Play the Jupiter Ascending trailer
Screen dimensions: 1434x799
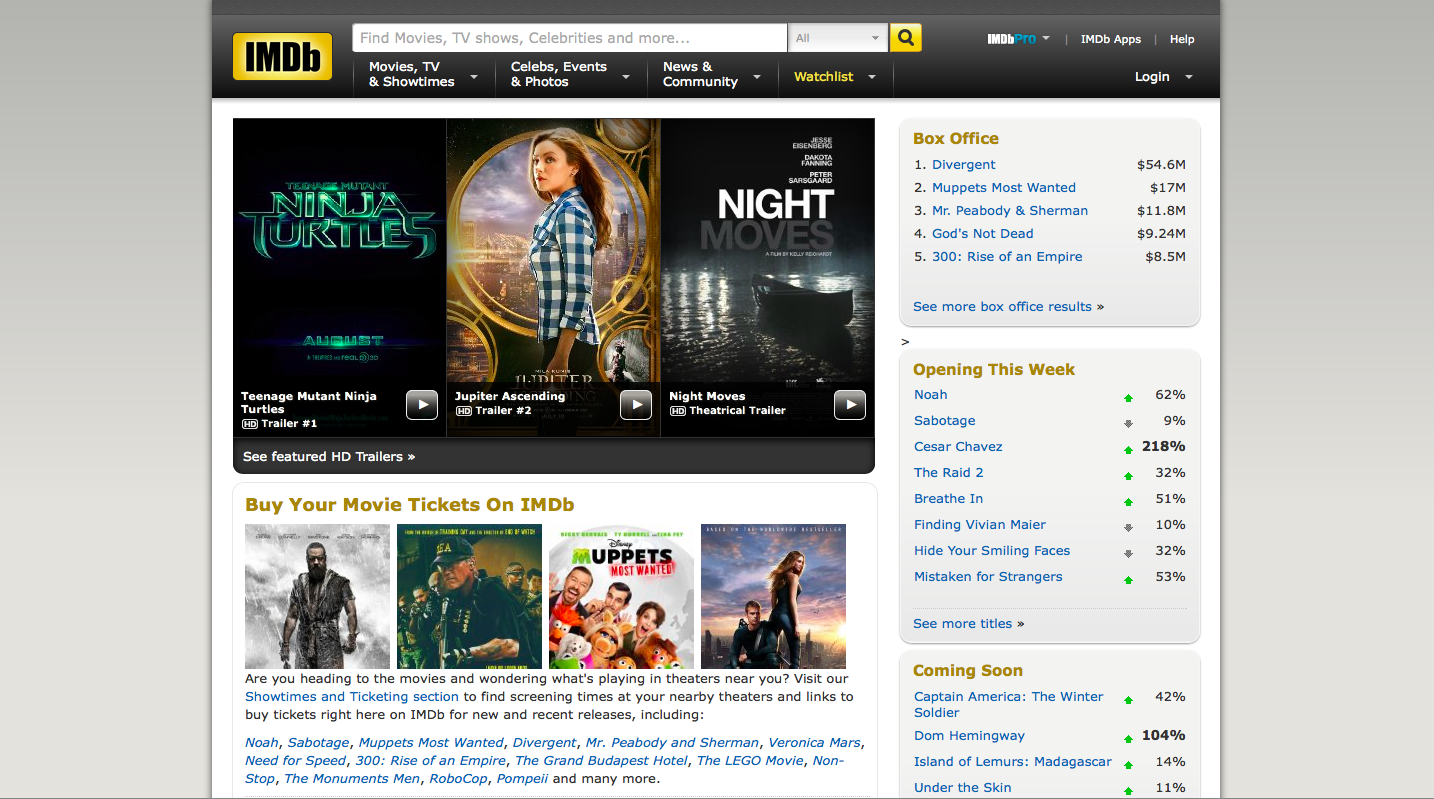636,404
